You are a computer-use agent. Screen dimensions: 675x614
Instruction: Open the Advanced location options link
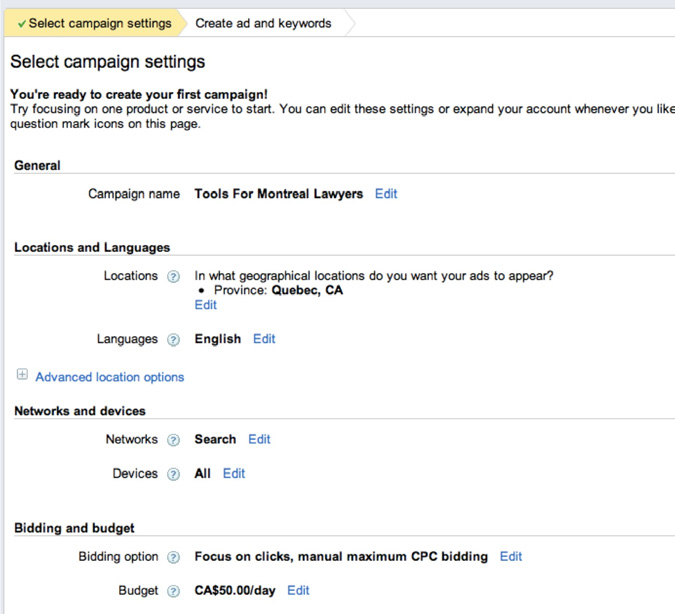[x=109, y=377]
